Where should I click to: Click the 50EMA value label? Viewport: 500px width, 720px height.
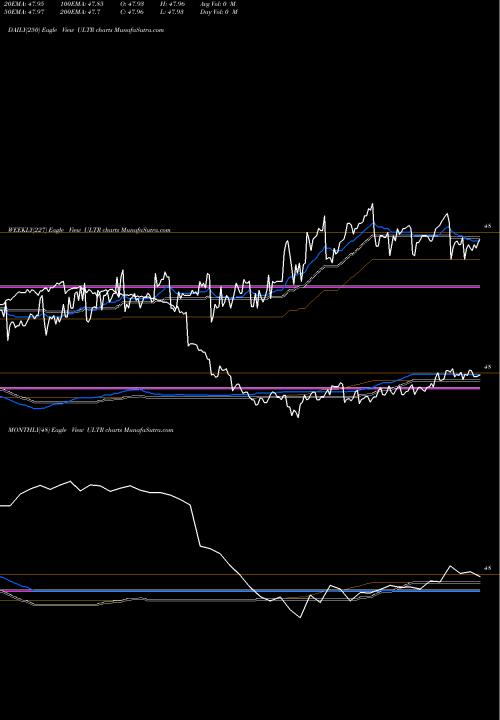pos(24,12)
